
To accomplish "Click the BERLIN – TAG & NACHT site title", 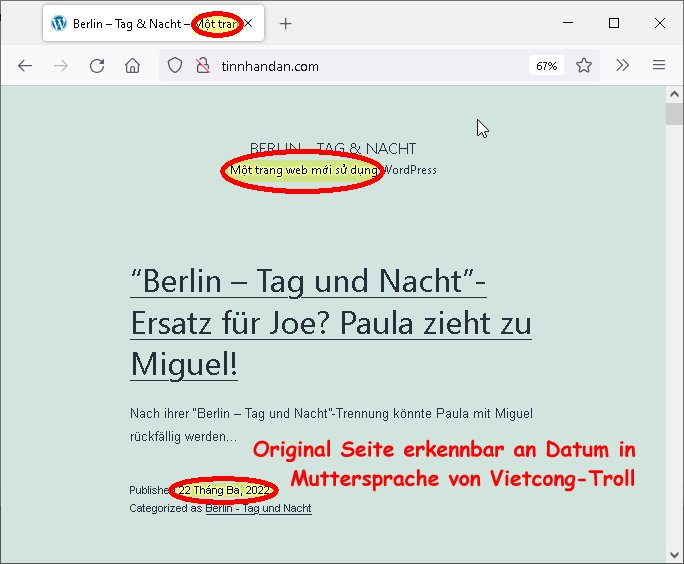I will click(x=333, y=148).
